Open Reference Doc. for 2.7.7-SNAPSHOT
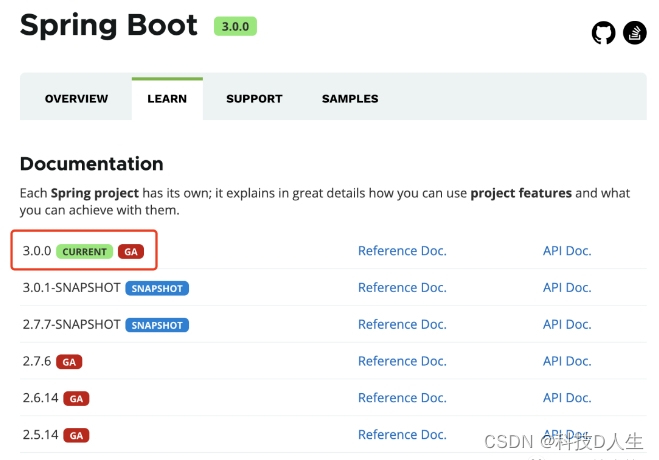659x460 pixels. click(x=402, y=324)
